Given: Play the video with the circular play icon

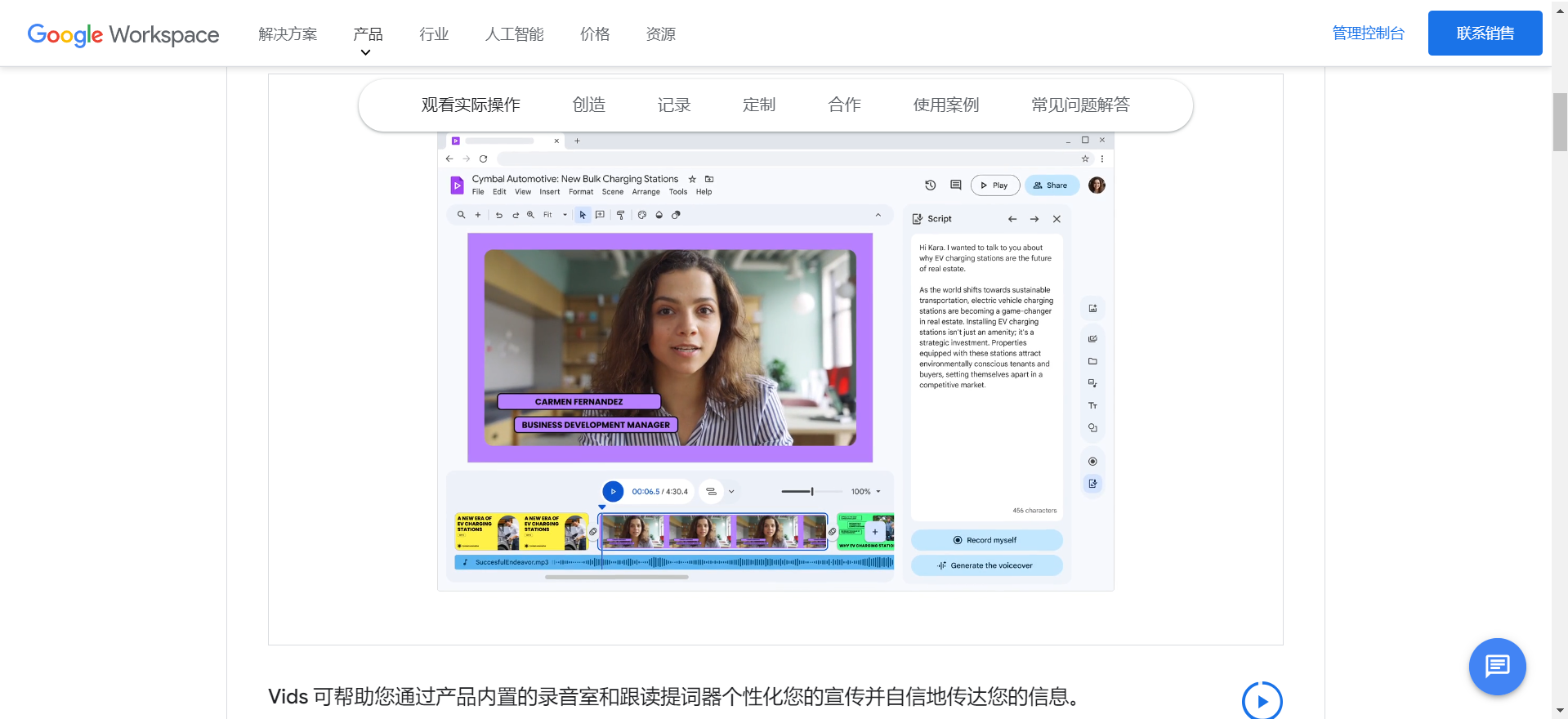Looking at the screenshot, I should (1262, 701).
